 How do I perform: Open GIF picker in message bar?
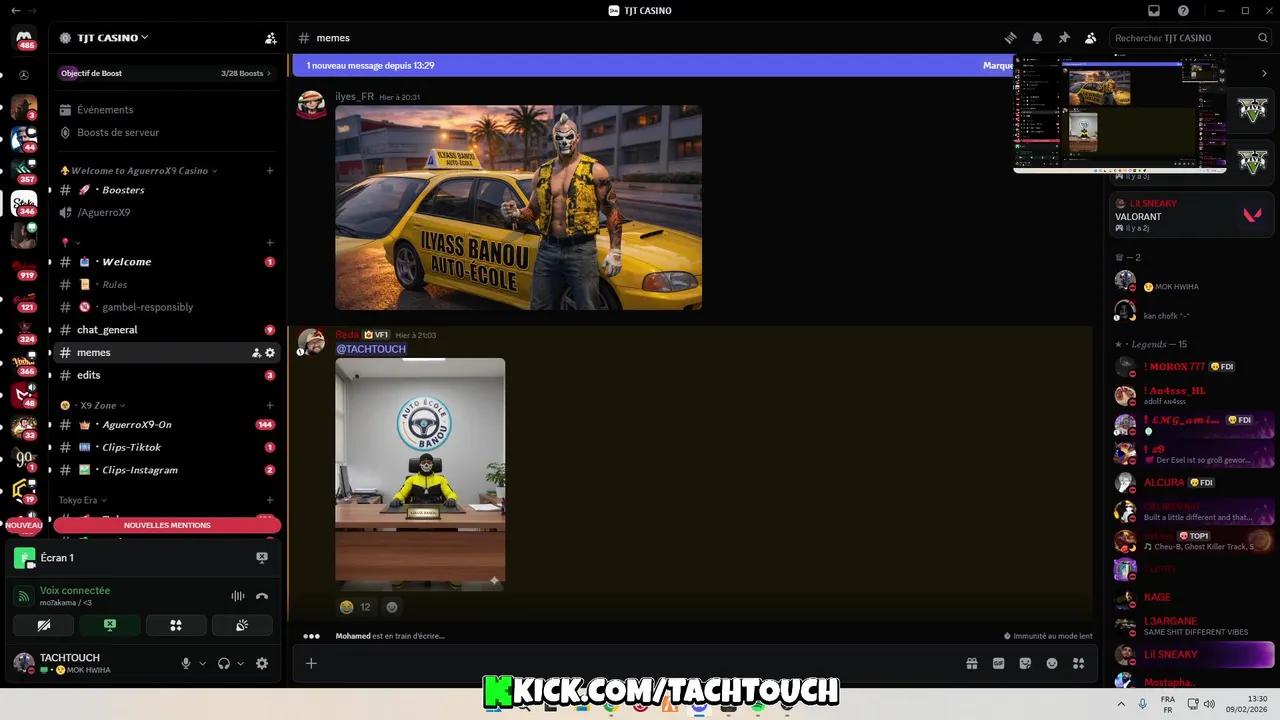point(998,663)
